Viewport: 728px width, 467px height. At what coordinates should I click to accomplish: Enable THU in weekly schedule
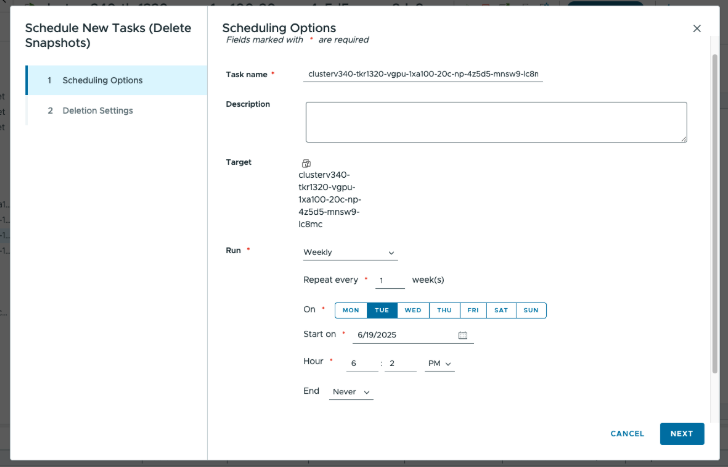click(444, 310)
